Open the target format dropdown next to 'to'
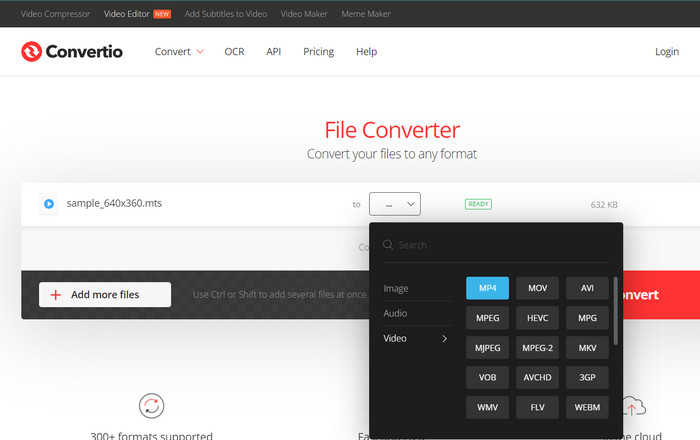The height and width of the screenshot is (440, 700). pos(395,204)
